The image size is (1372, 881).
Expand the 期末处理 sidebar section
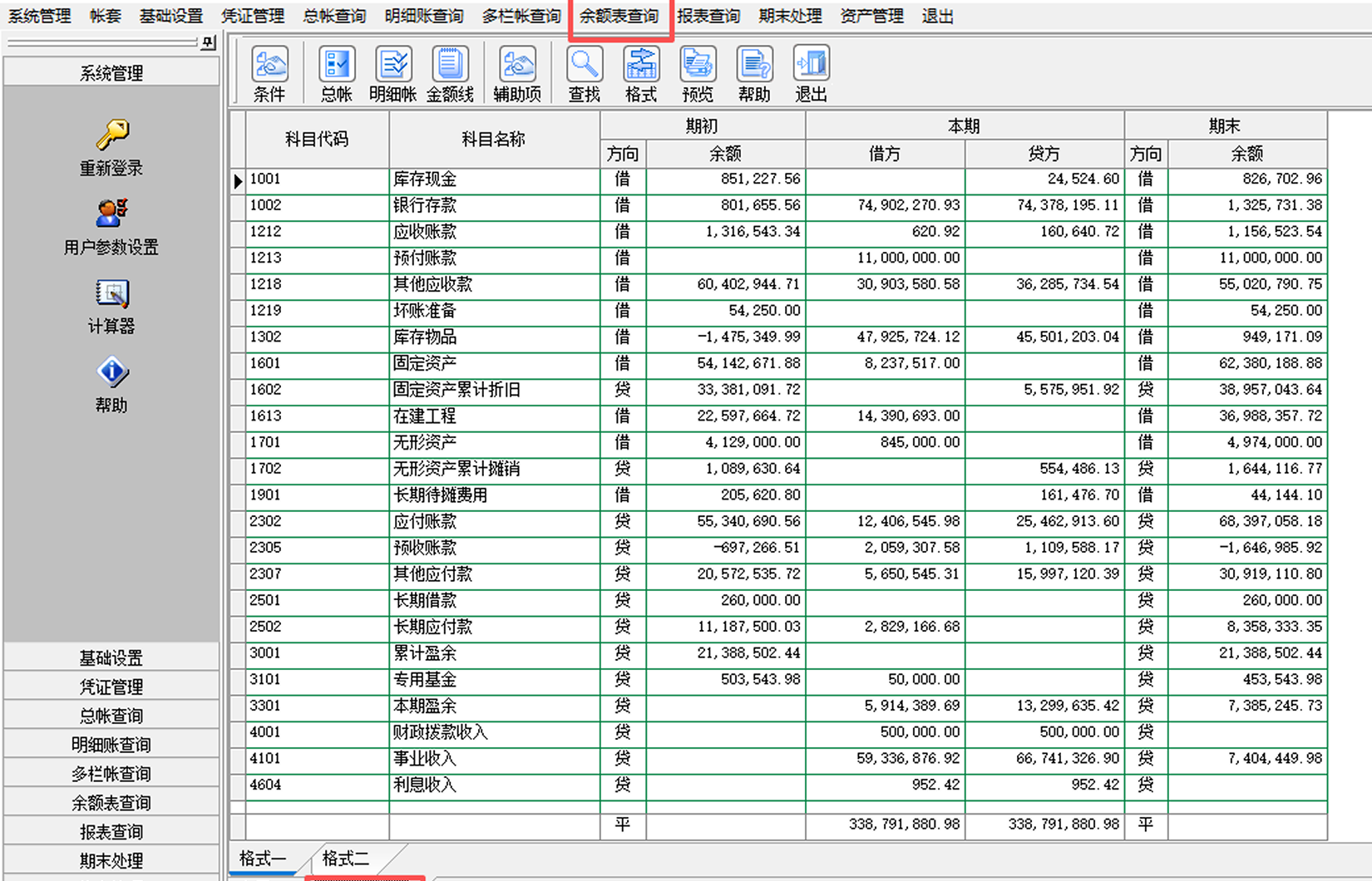point(111,861)
